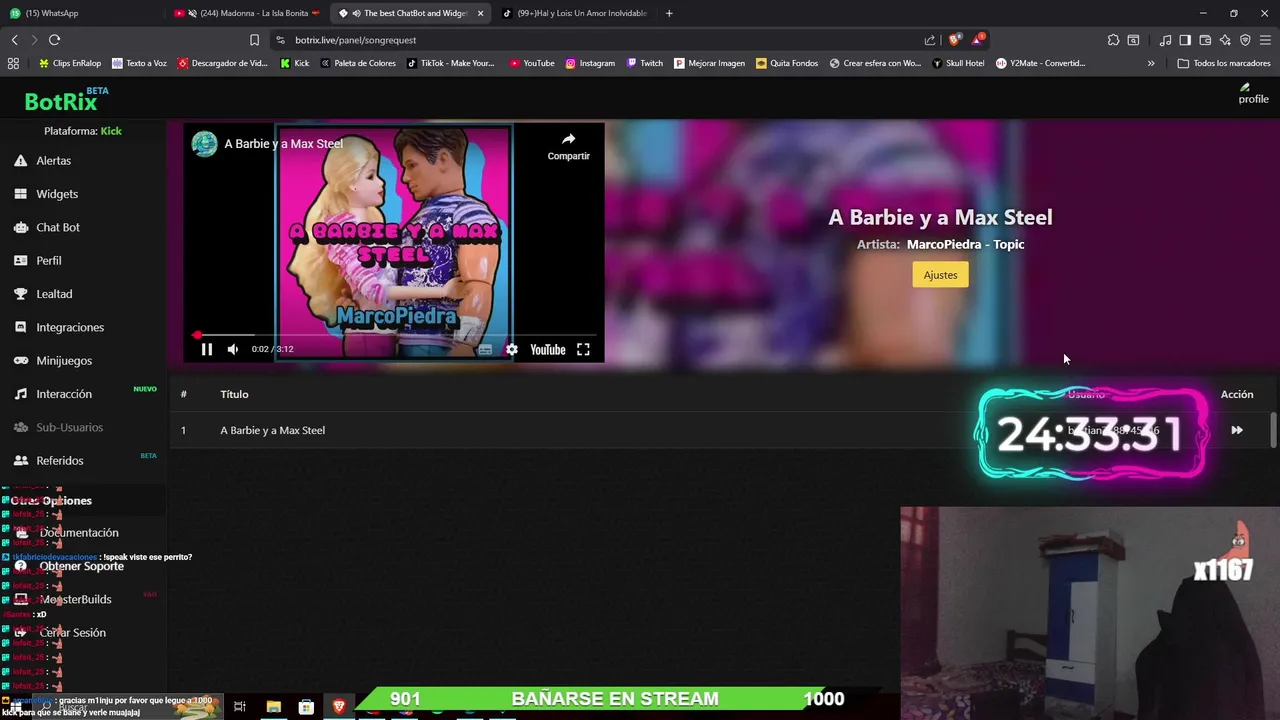Click the share page icon in address bar
Image resolution: width=1280 pixels, height=720 pixels.
pyautogui.click(x=930, y=40)
